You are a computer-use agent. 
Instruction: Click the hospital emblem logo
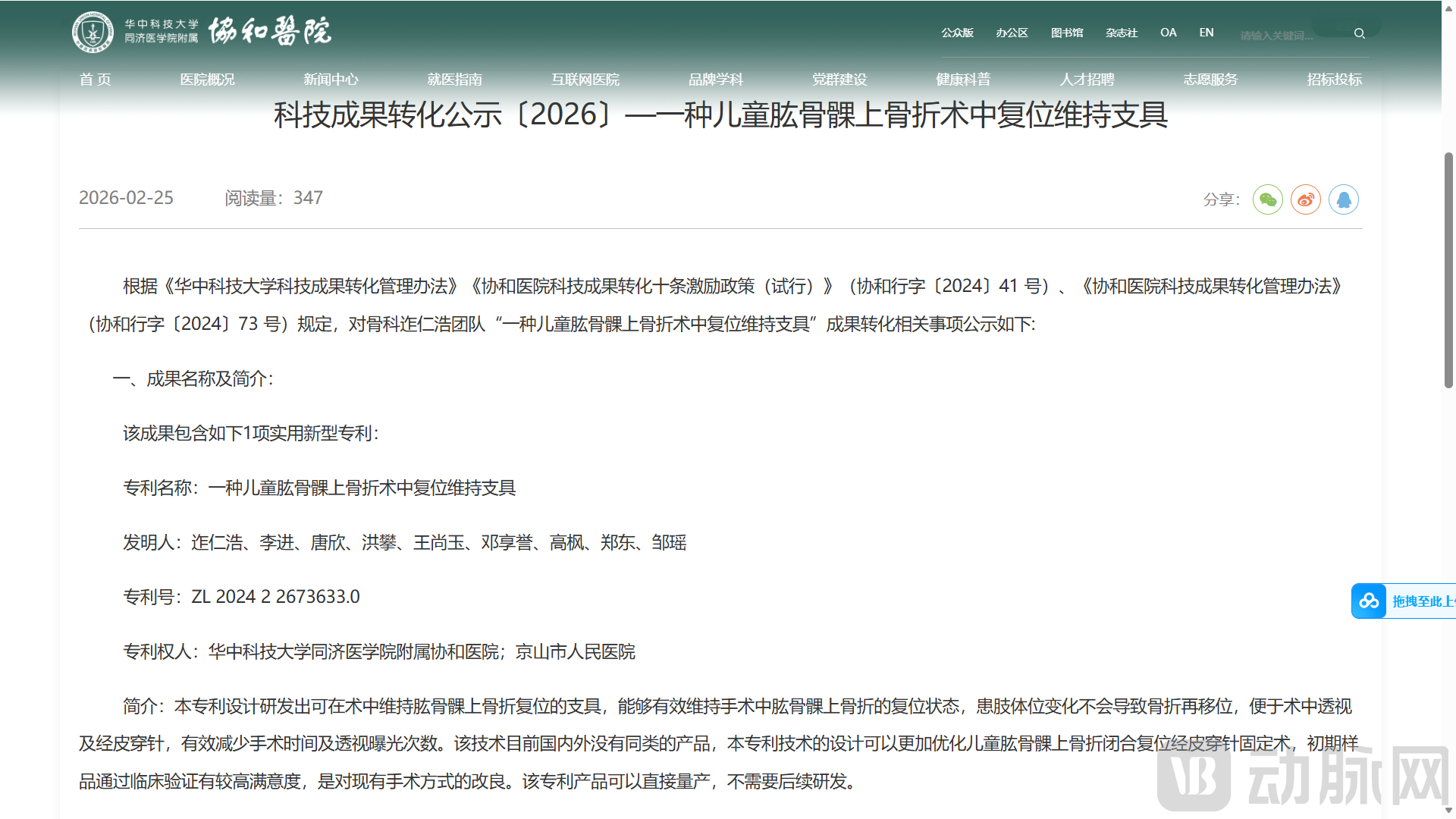pyautogui.click(x=93, y=32)
